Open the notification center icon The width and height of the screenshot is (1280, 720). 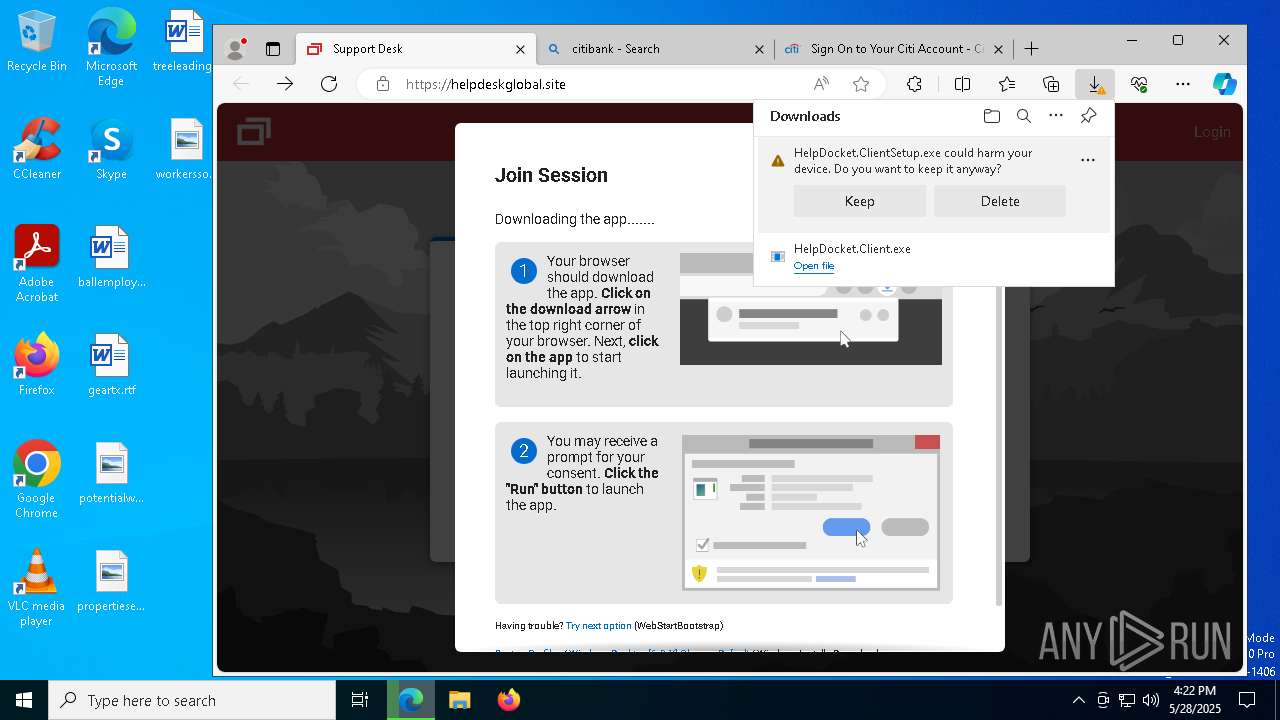pyautogui.click(x=1247, y=700)
